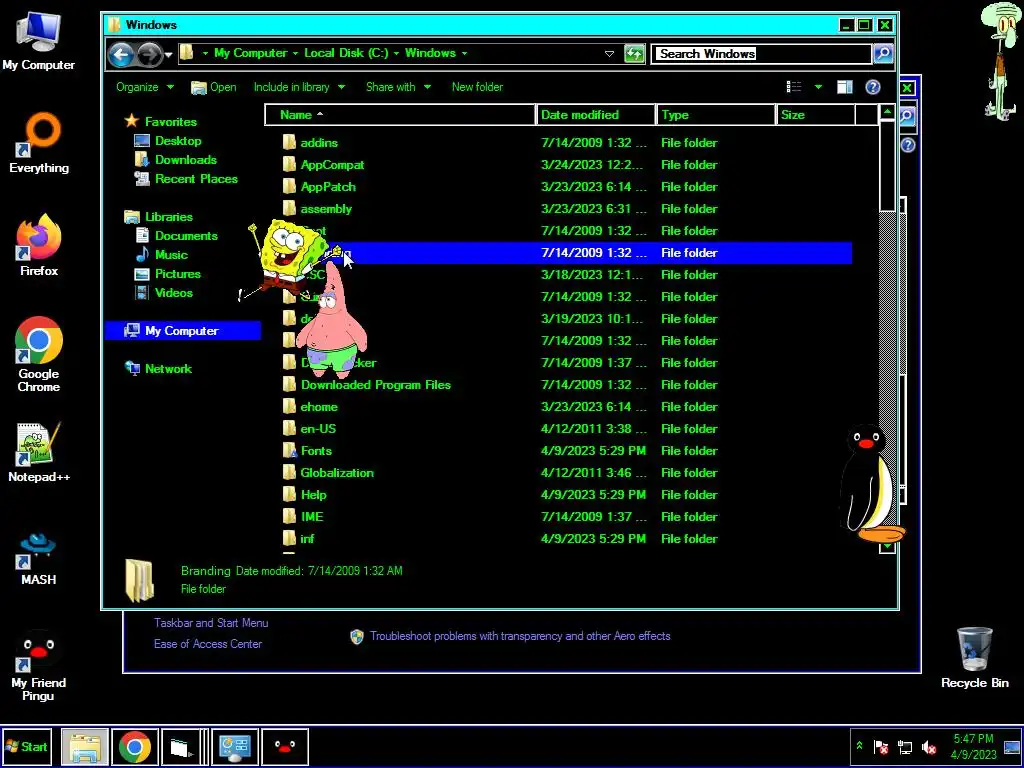
Task: Select the AppCompat folder
Action: (x=332, y=165)
